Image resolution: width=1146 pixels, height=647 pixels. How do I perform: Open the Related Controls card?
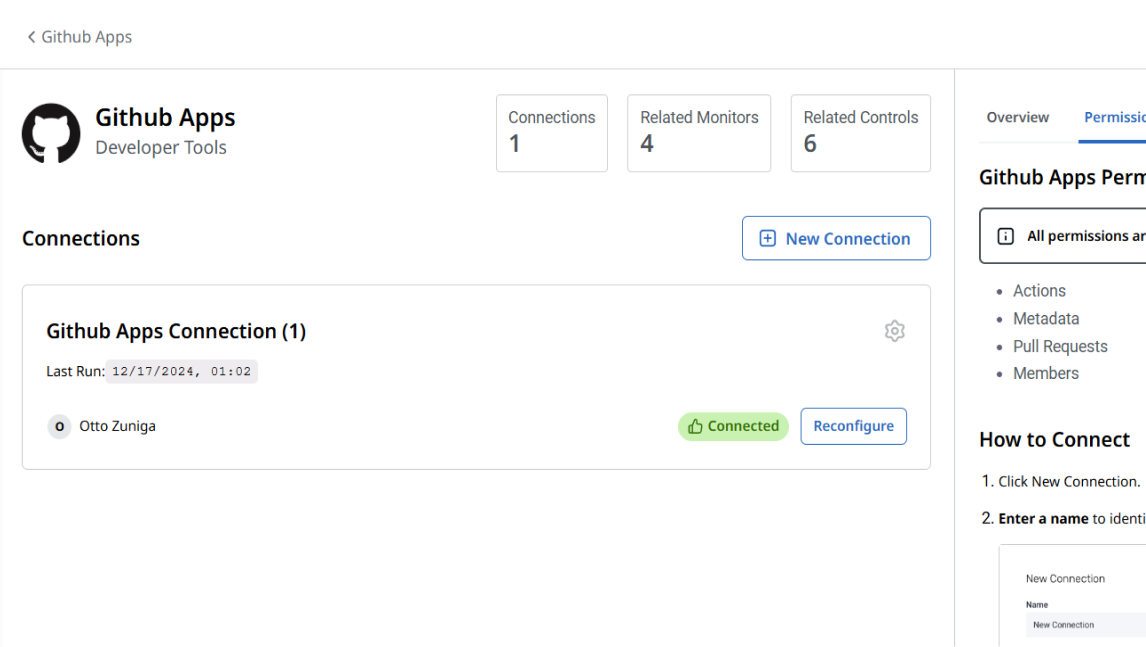coord(860,133)
